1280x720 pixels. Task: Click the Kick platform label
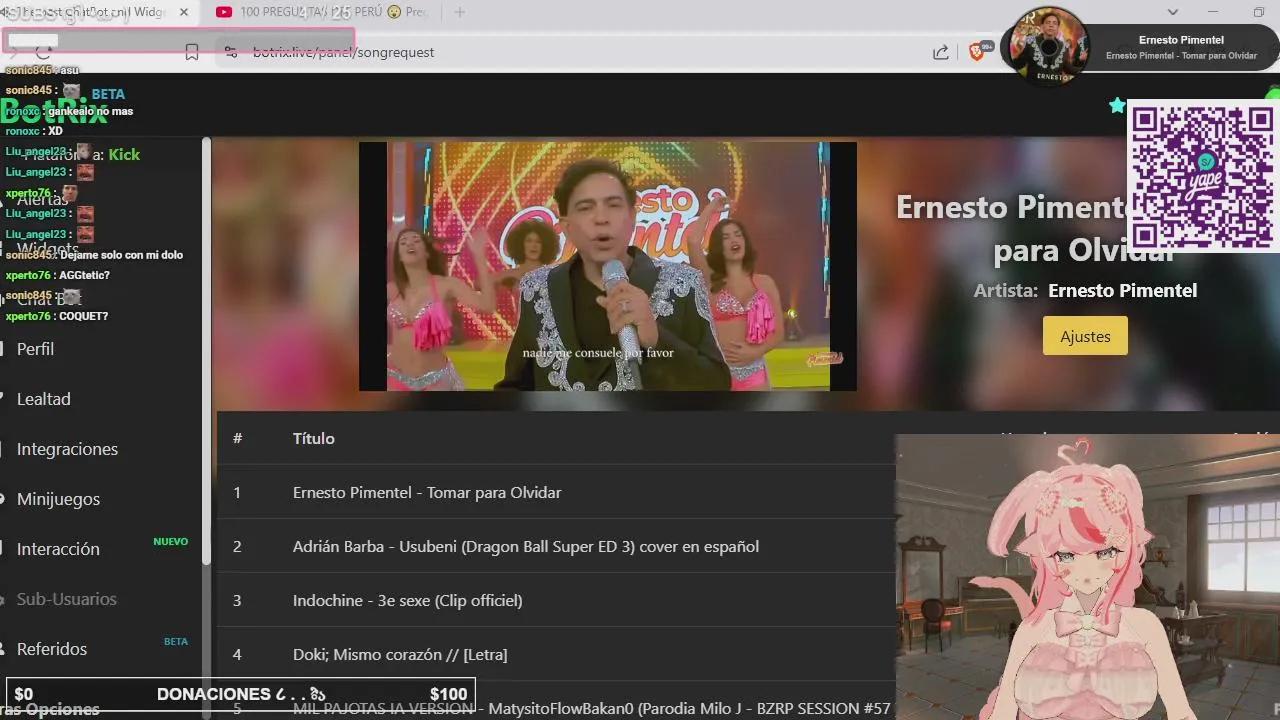(124, 154)
